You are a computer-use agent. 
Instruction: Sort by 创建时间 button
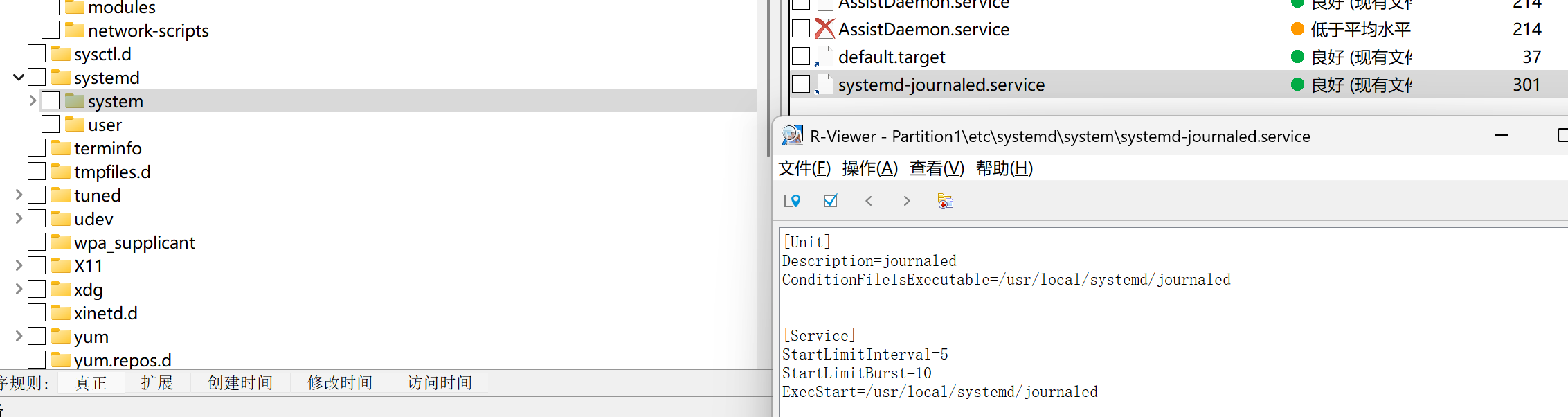point(240,383)
